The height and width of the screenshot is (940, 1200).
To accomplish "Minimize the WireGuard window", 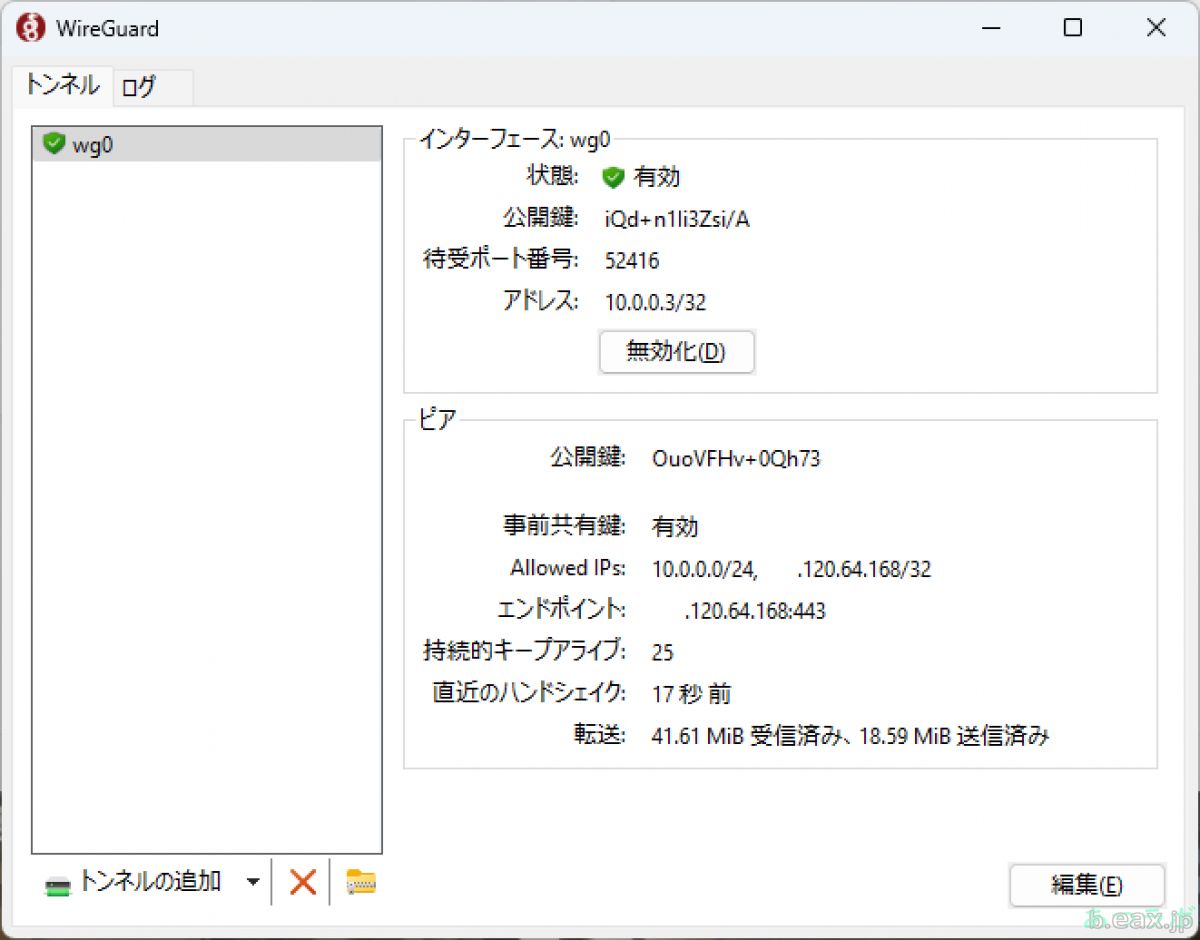I will (991, 28).
